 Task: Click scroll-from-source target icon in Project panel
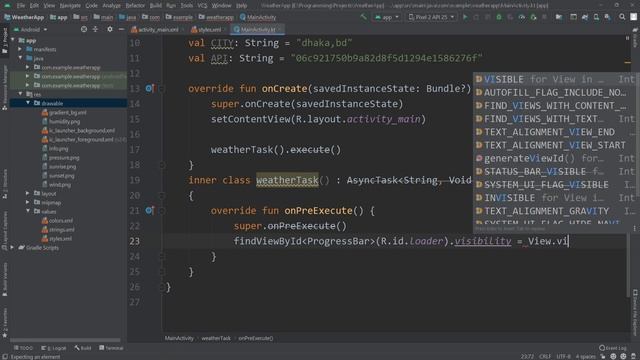(x=84, y=29)
